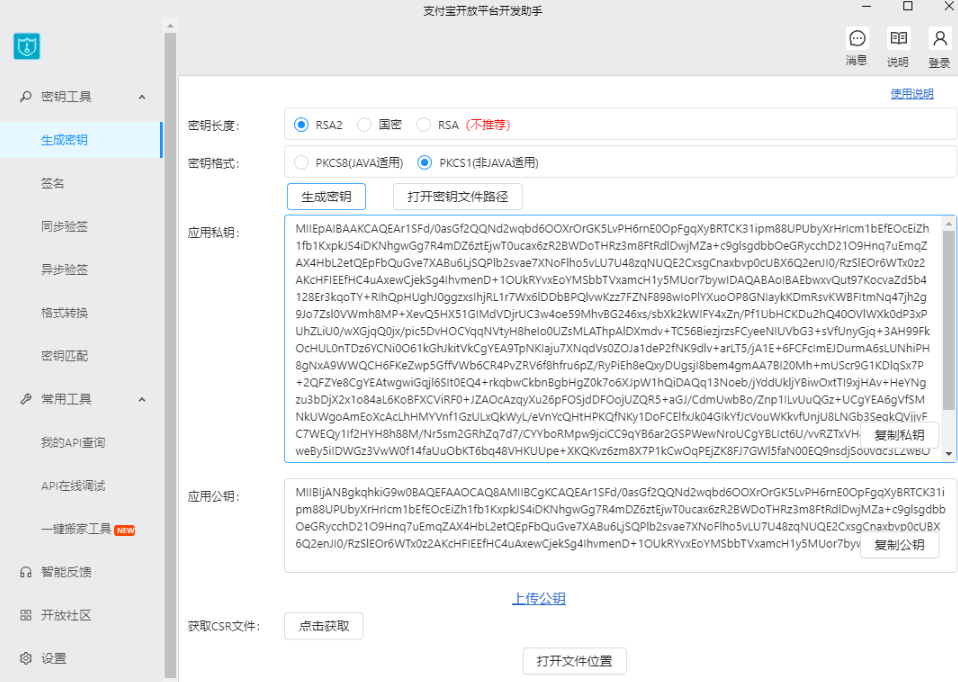The height and width of the screenshot is (682, 958).
Task: Click 打开密钥文件路径 button
Action: coord(458,197)
